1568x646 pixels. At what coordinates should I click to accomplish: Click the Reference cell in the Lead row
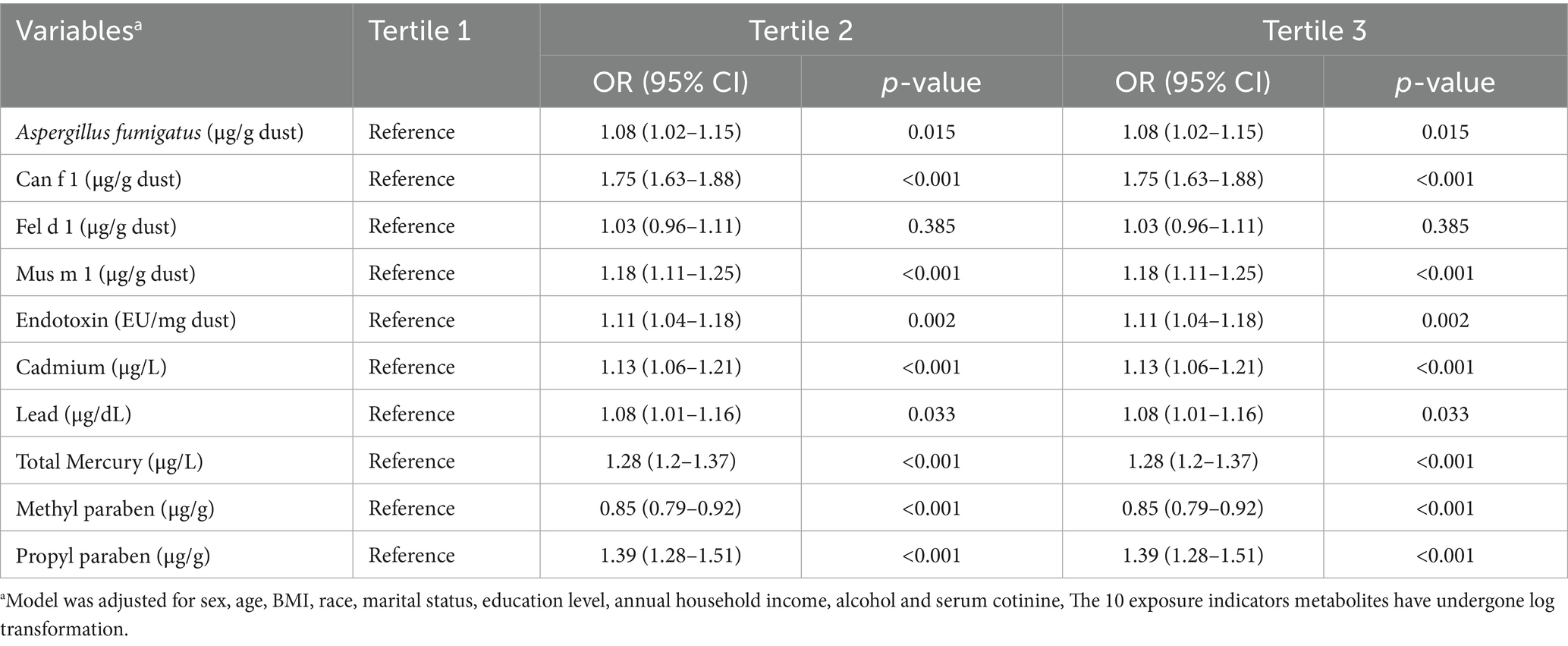[x=411, y=414]
